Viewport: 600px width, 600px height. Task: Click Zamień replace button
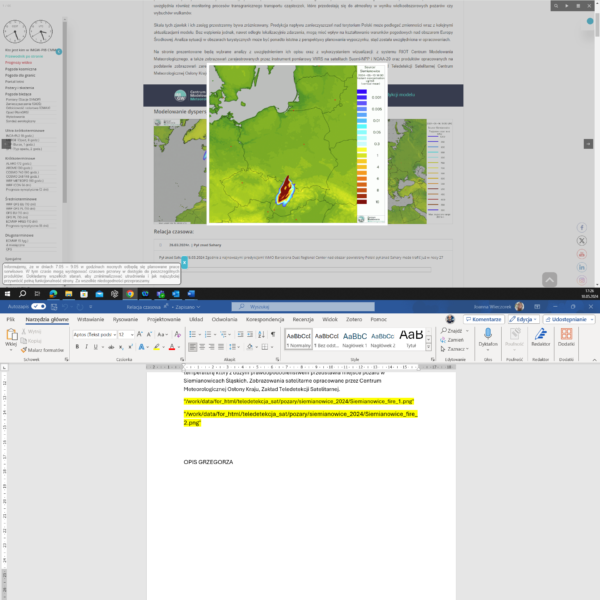452,340
